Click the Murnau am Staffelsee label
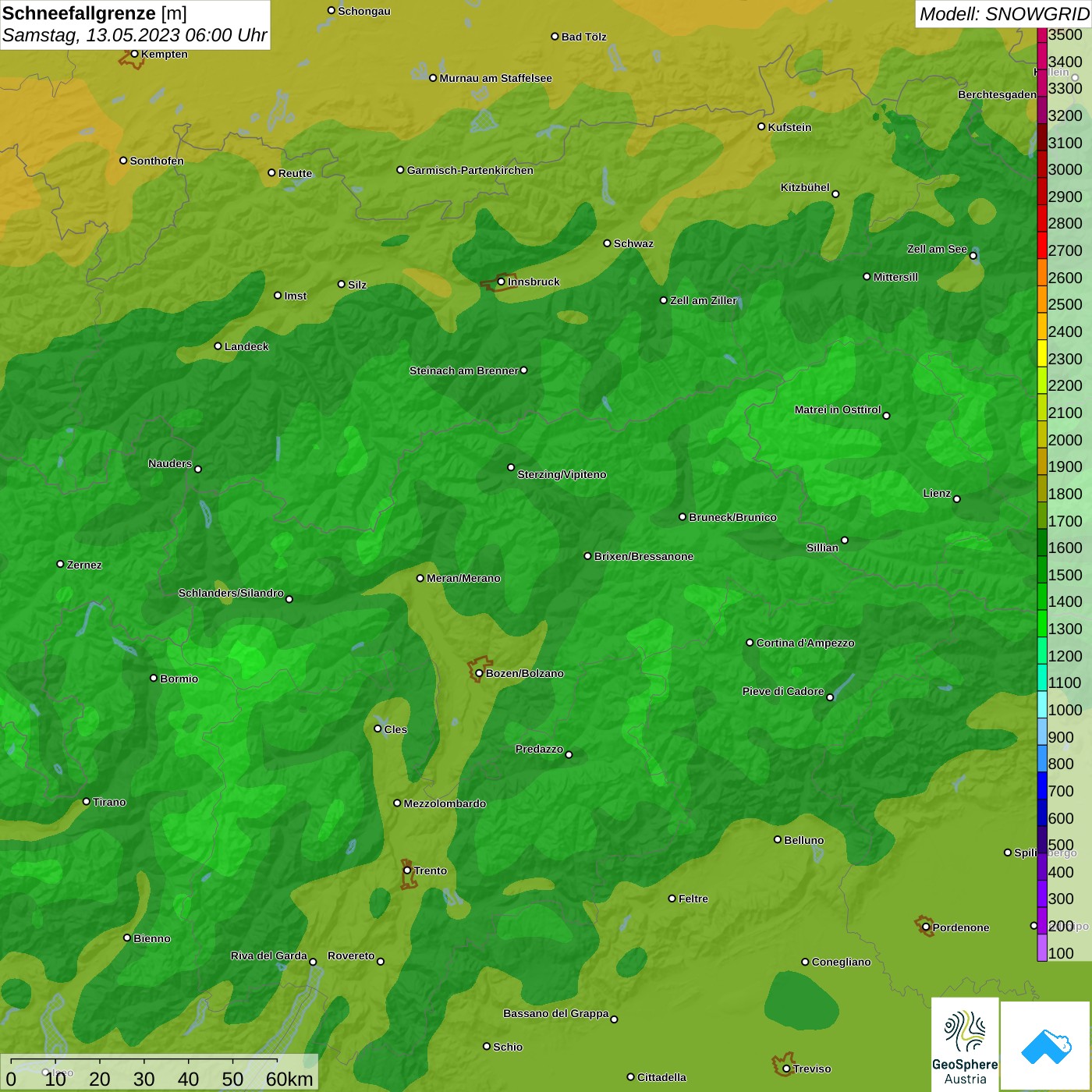Image resolution: width=1092 pixels, height=1092 pixels. click(x=496, y=78)
